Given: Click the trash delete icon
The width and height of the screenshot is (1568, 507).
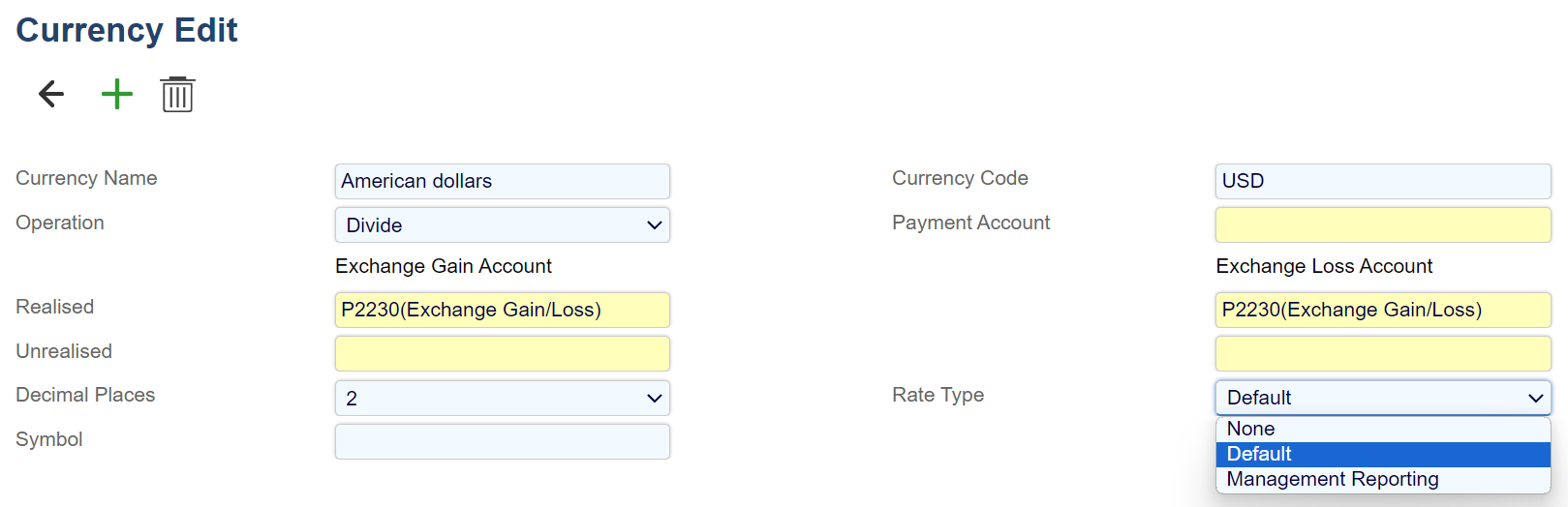Looking at the screenshot, I should [177, 95].
